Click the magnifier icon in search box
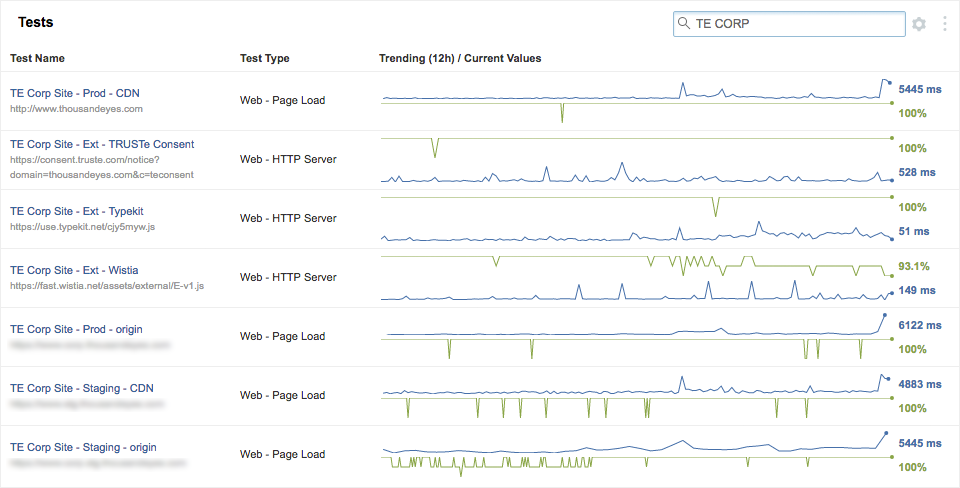Viewport: 960px width, 488px height. [684, 24]
